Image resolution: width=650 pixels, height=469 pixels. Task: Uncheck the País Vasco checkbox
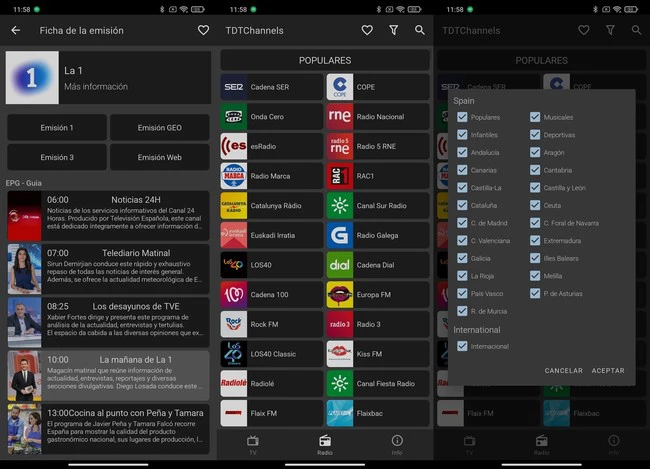462,294
